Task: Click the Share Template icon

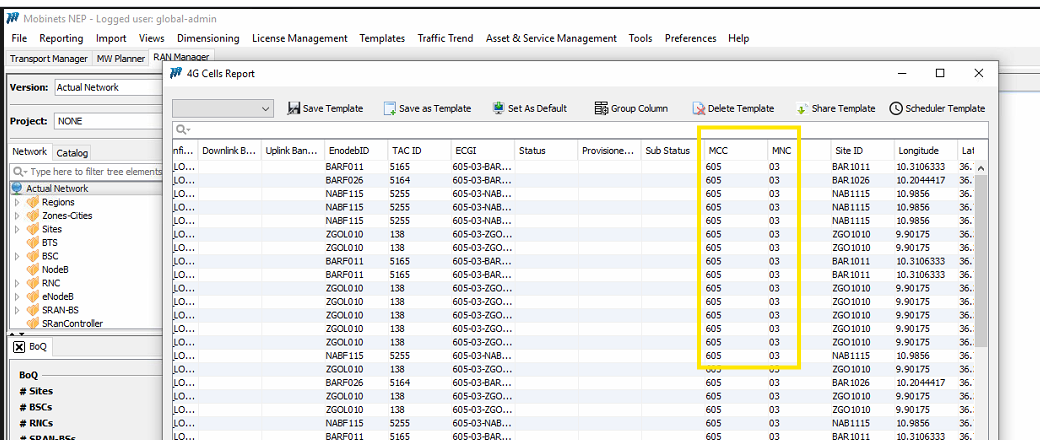Action: click(802, 108)
